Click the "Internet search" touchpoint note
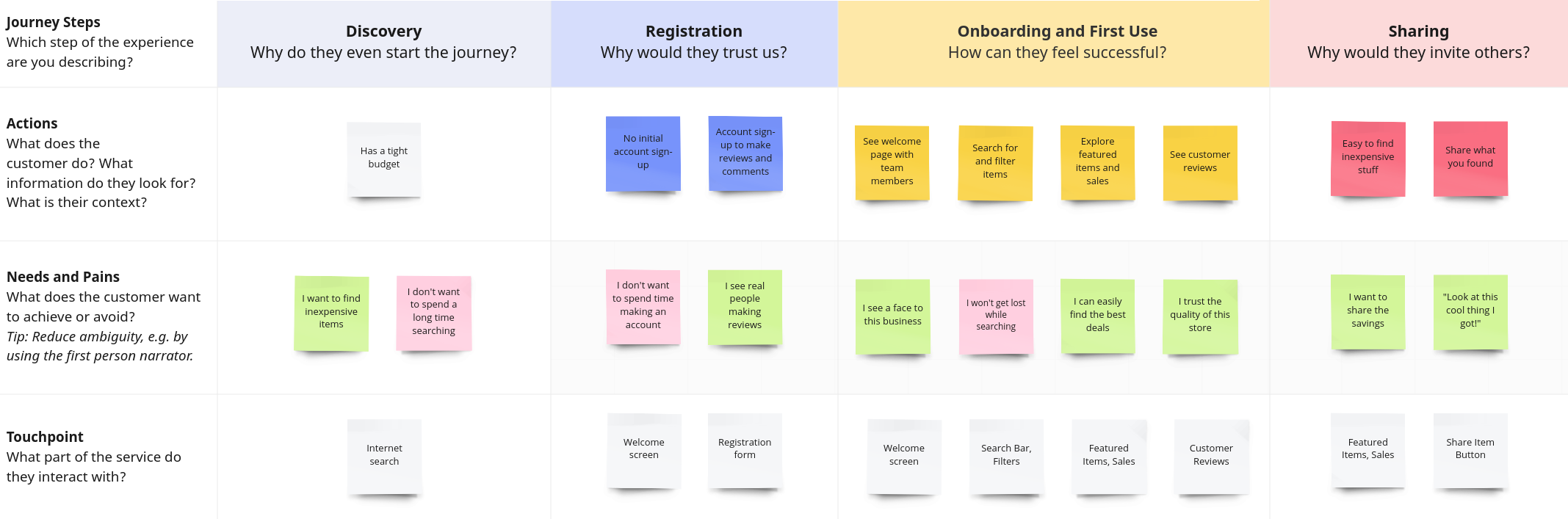This screenshot has height=519, width=1568. 384,456
